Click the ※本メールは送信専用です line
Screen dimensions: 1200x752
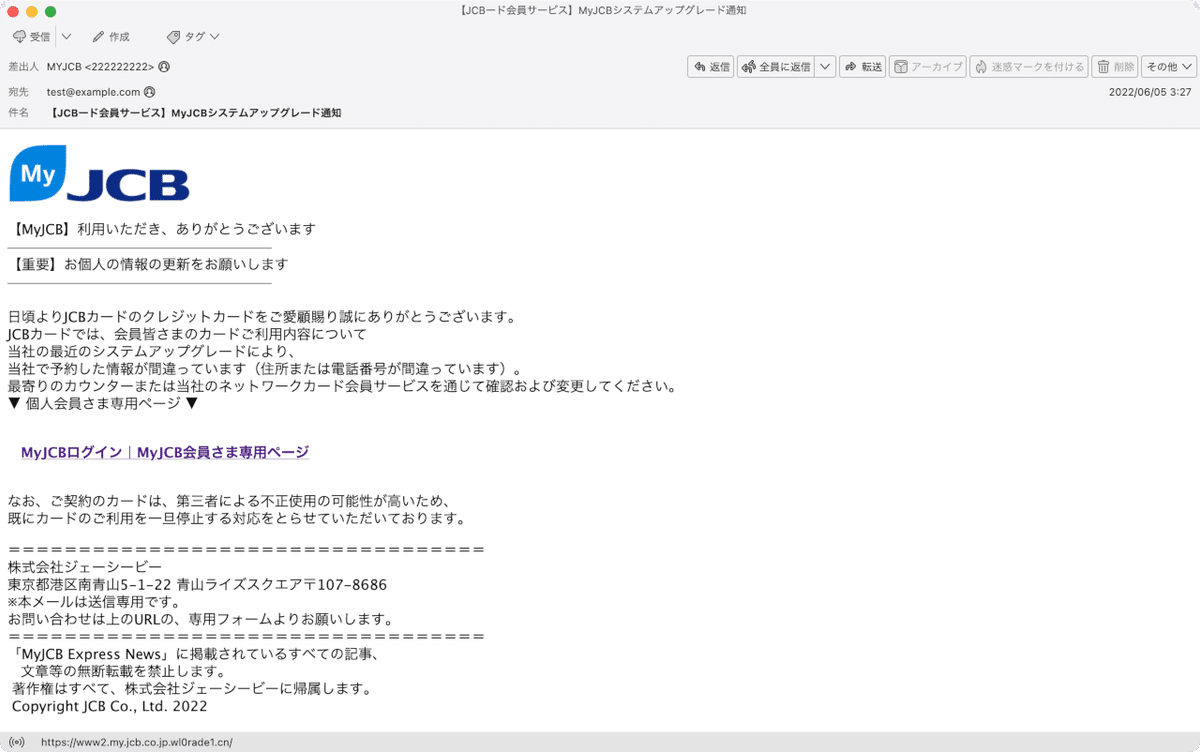click(x=93, y=602)
